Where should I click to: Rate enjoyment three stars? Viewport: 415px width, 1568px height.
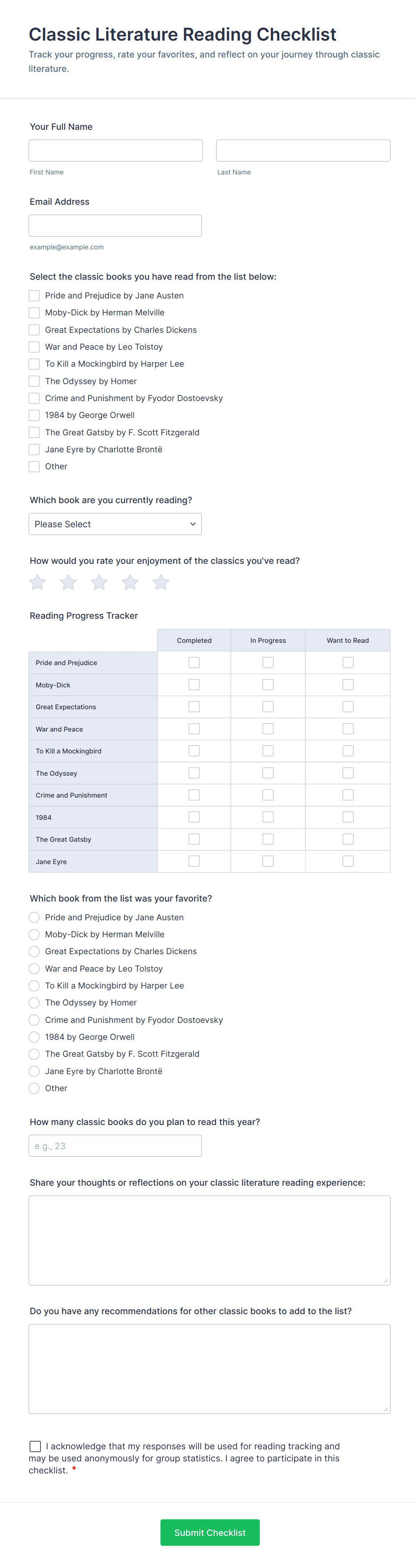point(99,583)
